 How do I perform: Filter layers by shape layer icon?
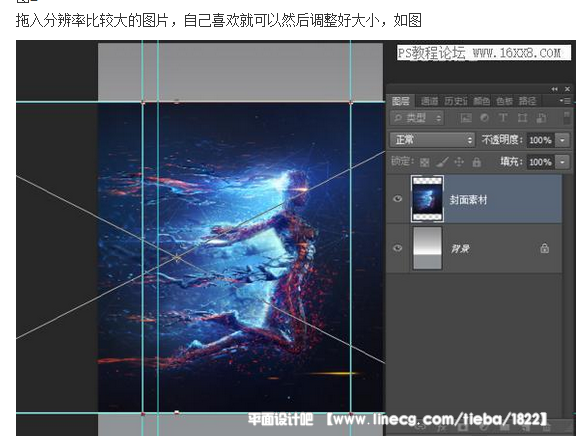(522, 118)
